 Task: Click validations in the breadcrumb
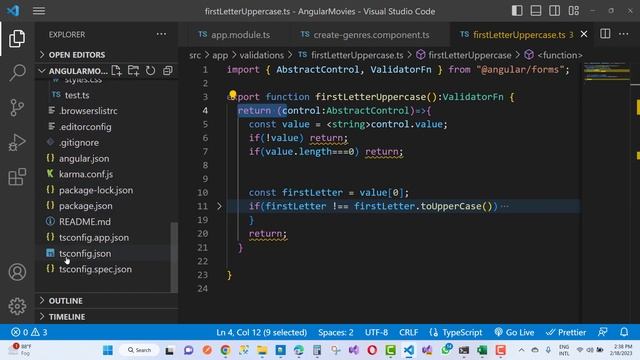(x=262, y=55)
